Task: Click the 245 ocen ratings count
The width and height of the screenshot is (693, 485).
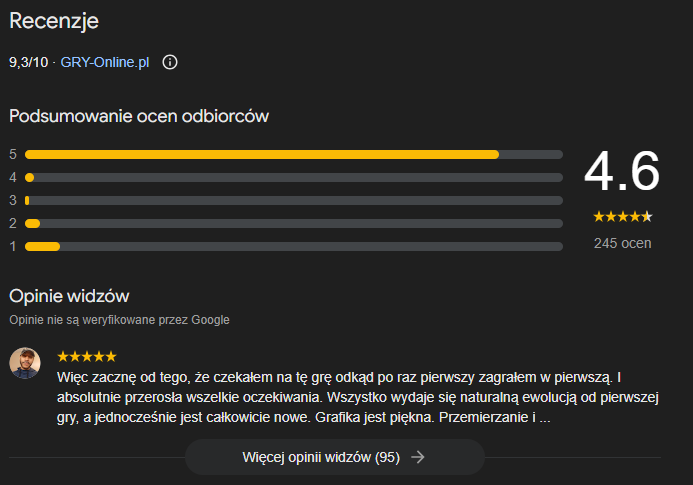Action: click(621, 243)
